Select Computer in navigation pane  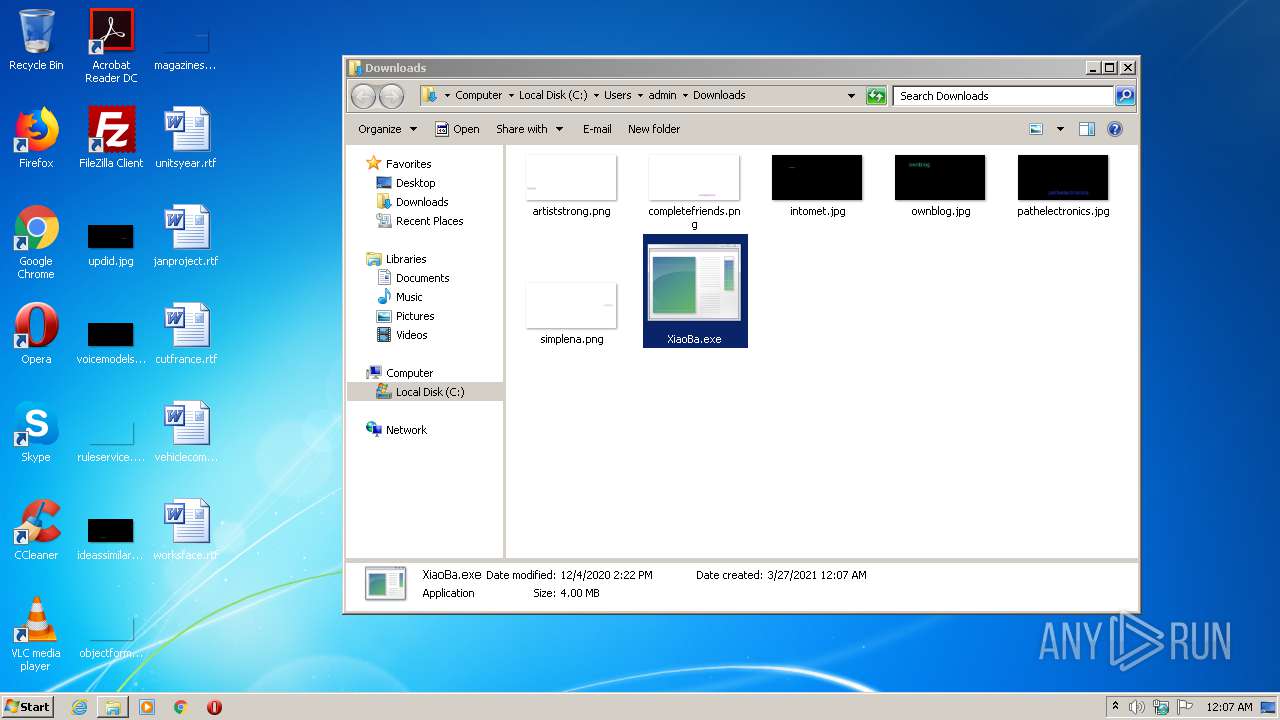pyautogui.click(x=400, y=373)
